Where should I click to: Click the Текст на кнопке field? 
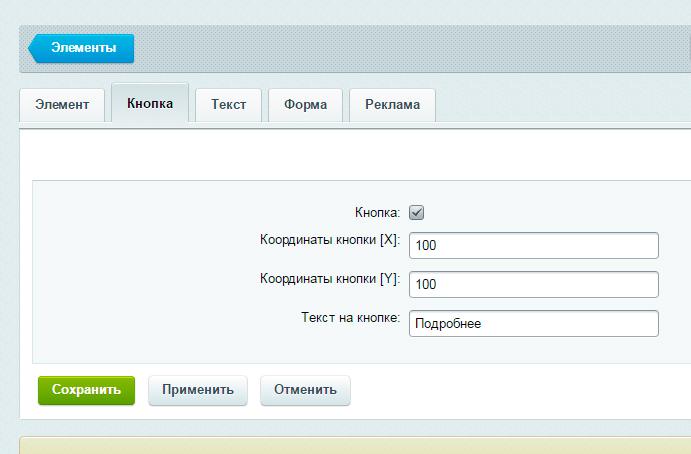point(533,324)
